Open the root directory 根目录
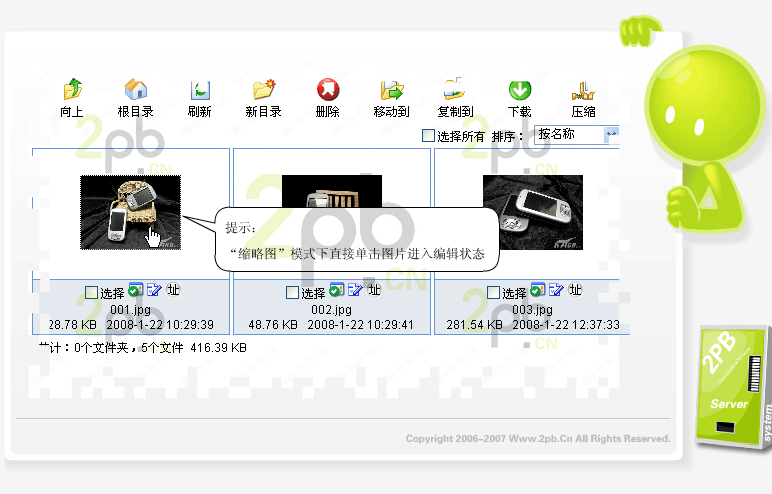 [x=135, y=98]
